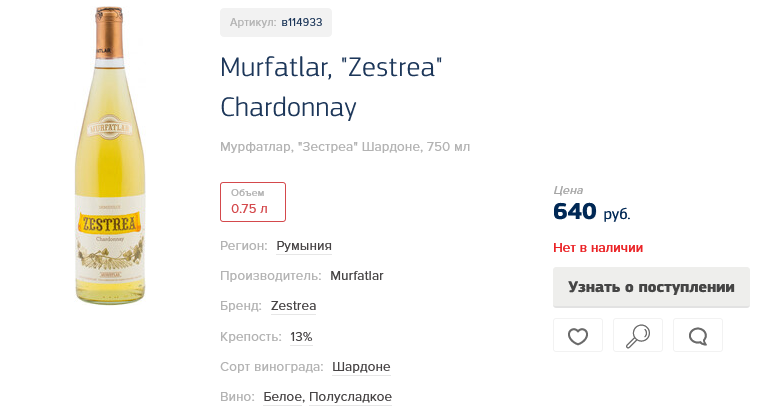Click the 'Сорт винограда:' label
This screenshot has height=410, width=766.
[272, 367]
